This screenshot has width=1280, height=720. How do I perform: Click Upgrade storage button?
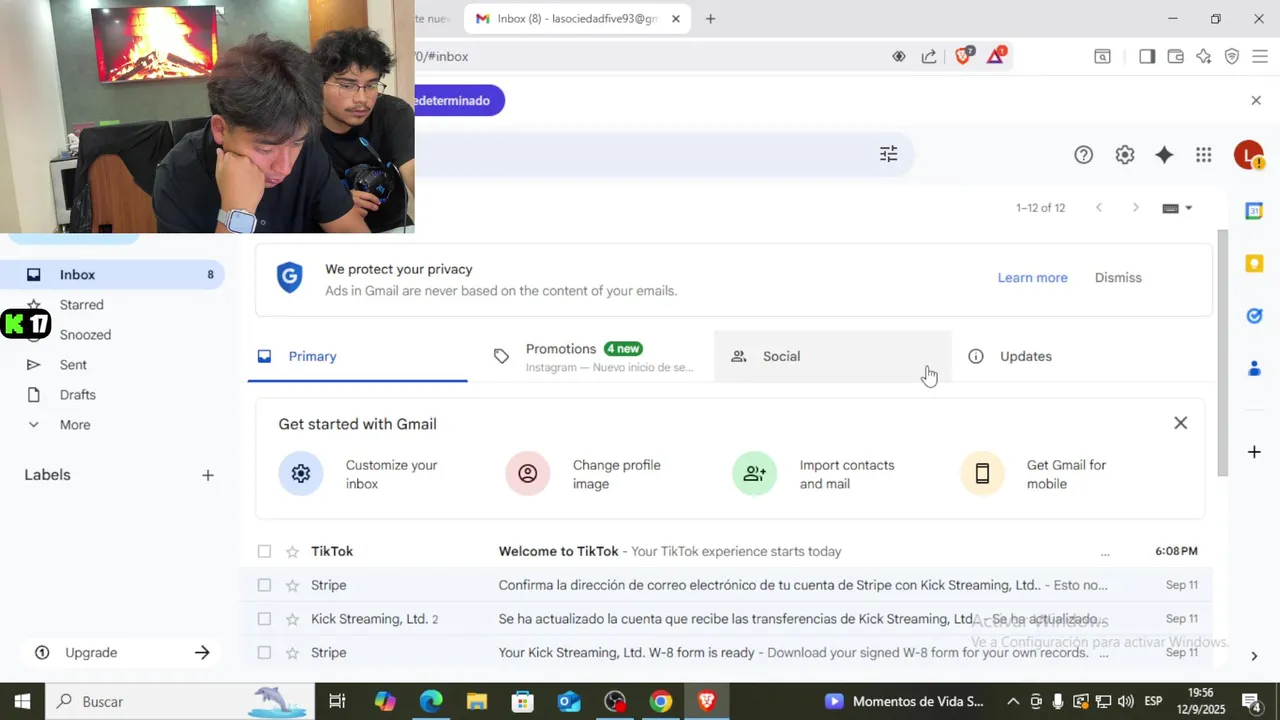[122, 653]
